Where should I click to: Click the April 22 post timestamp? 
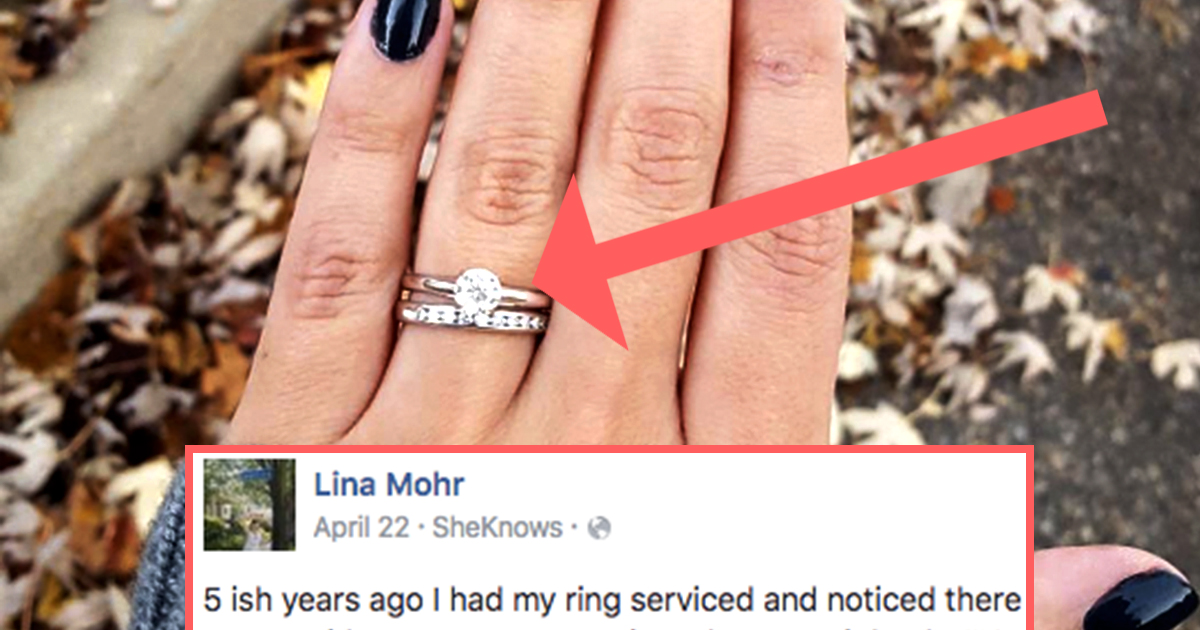360,528
